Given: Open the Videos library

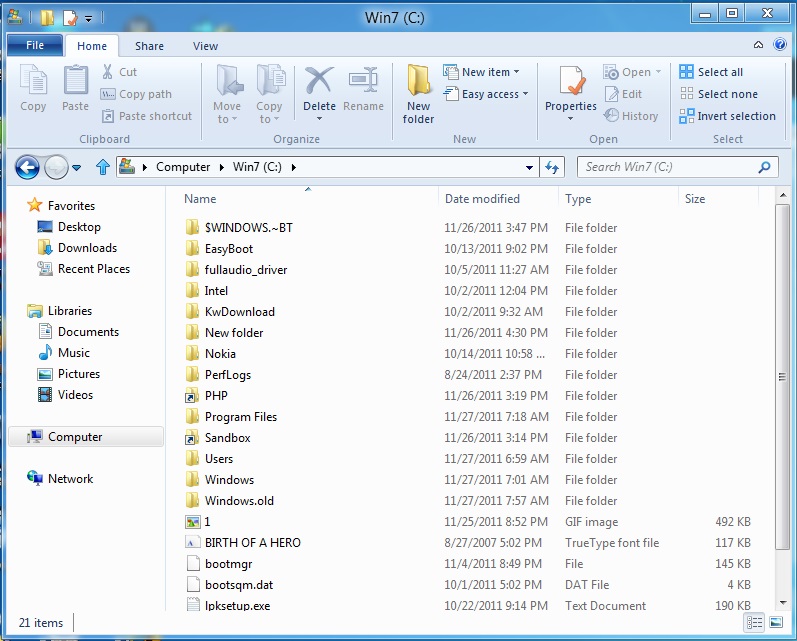Looking at the screenshot, I should 65,395.
